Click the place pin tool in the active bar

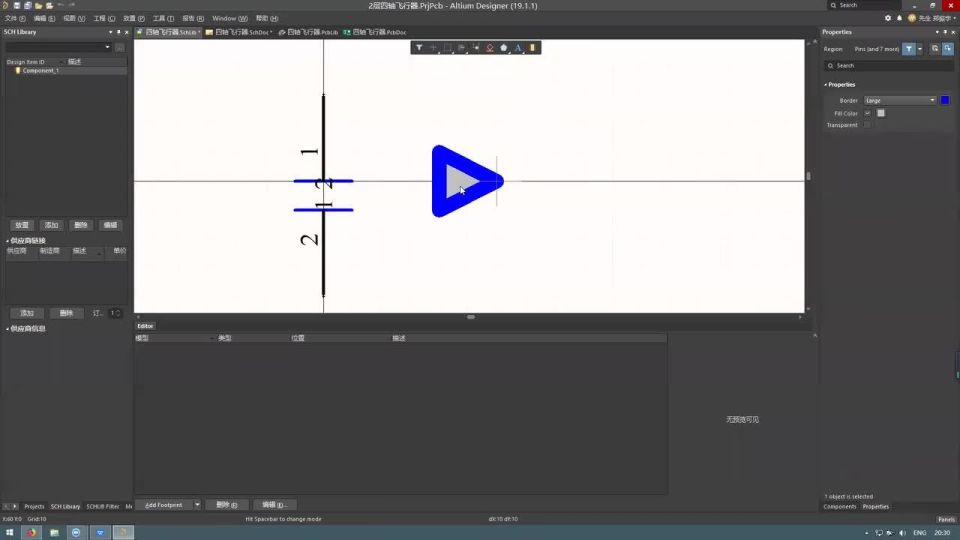[476, 48]
